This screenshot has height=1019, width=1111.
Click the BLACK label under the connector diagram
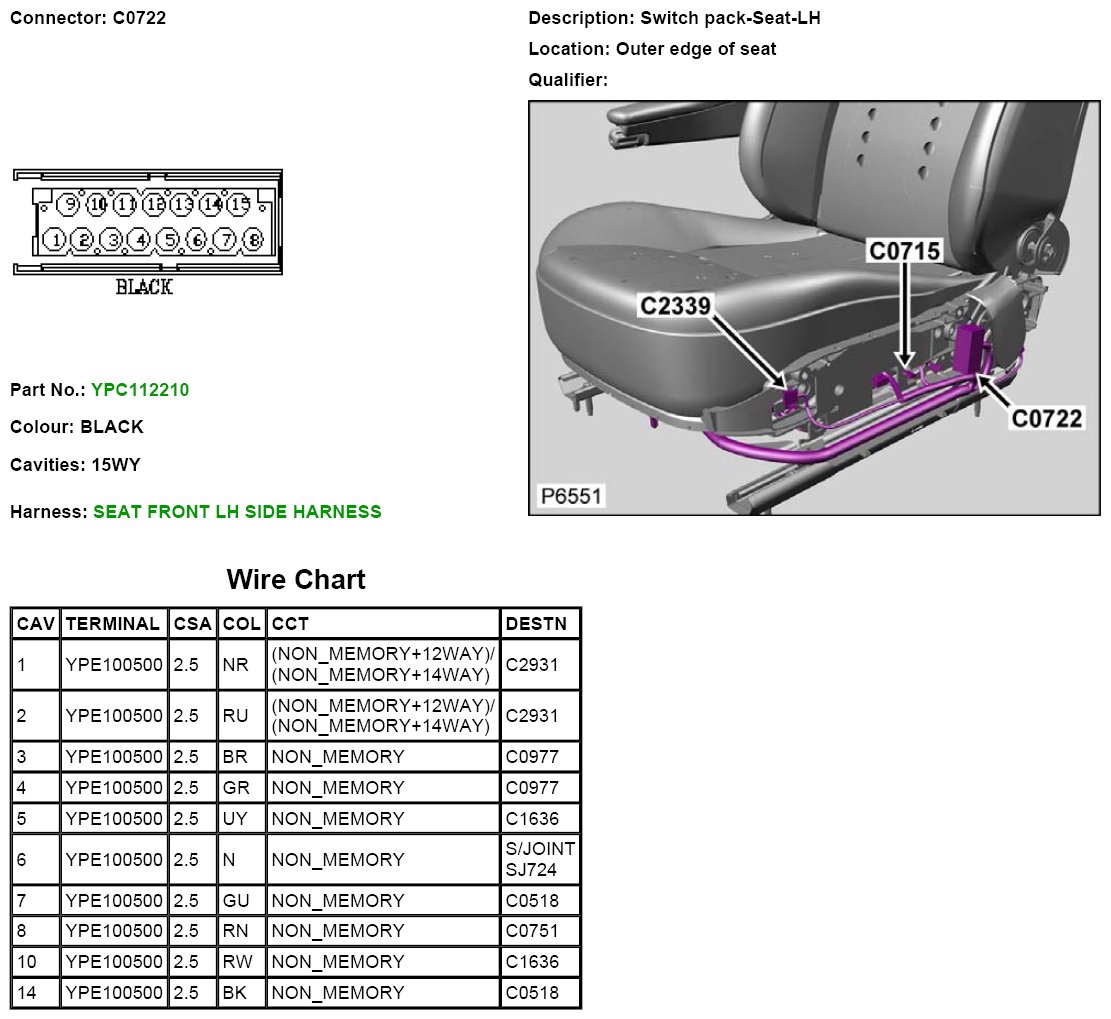[x=144, y=287]
